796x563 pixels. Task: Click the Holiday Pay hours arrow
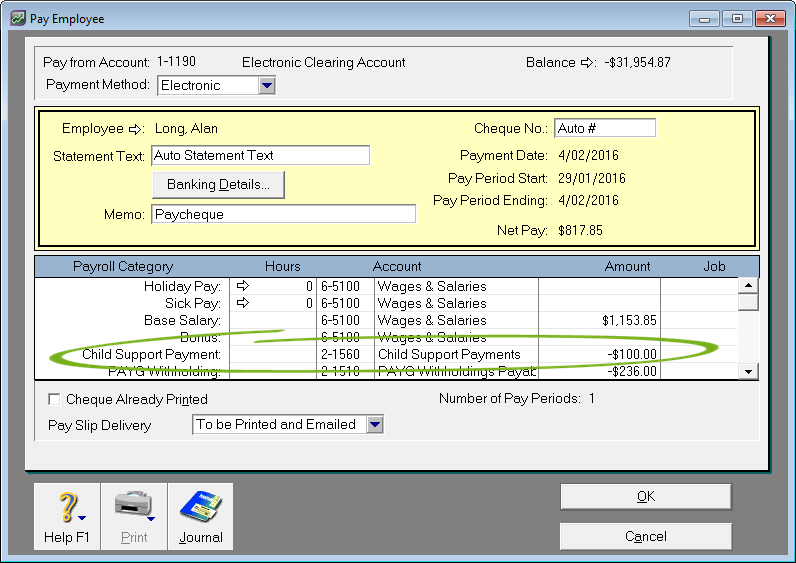click(x=242, y=287)
